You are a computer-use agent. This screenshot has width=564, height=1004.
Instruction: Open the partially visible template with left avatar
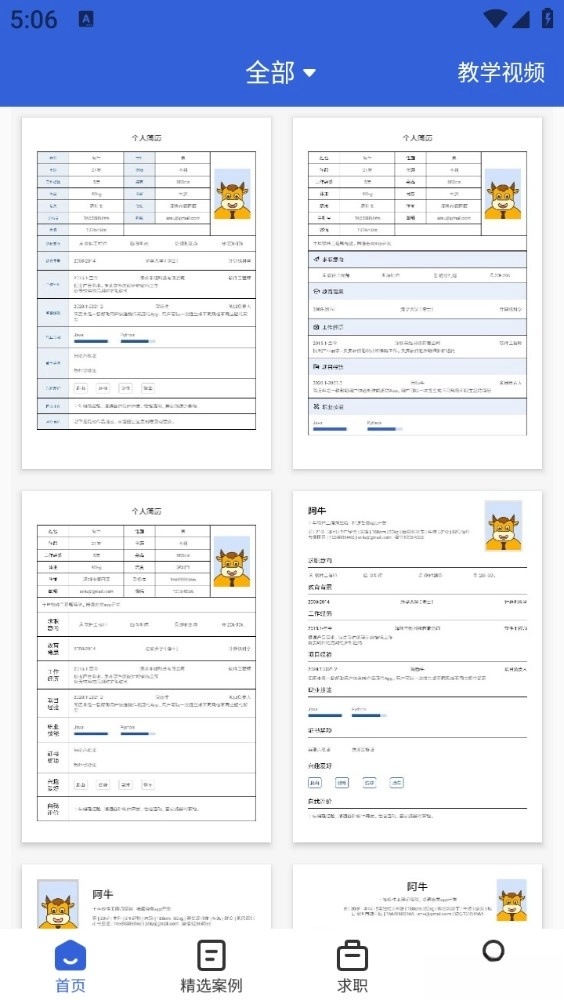pyautogui.click(x=147, y=896)
